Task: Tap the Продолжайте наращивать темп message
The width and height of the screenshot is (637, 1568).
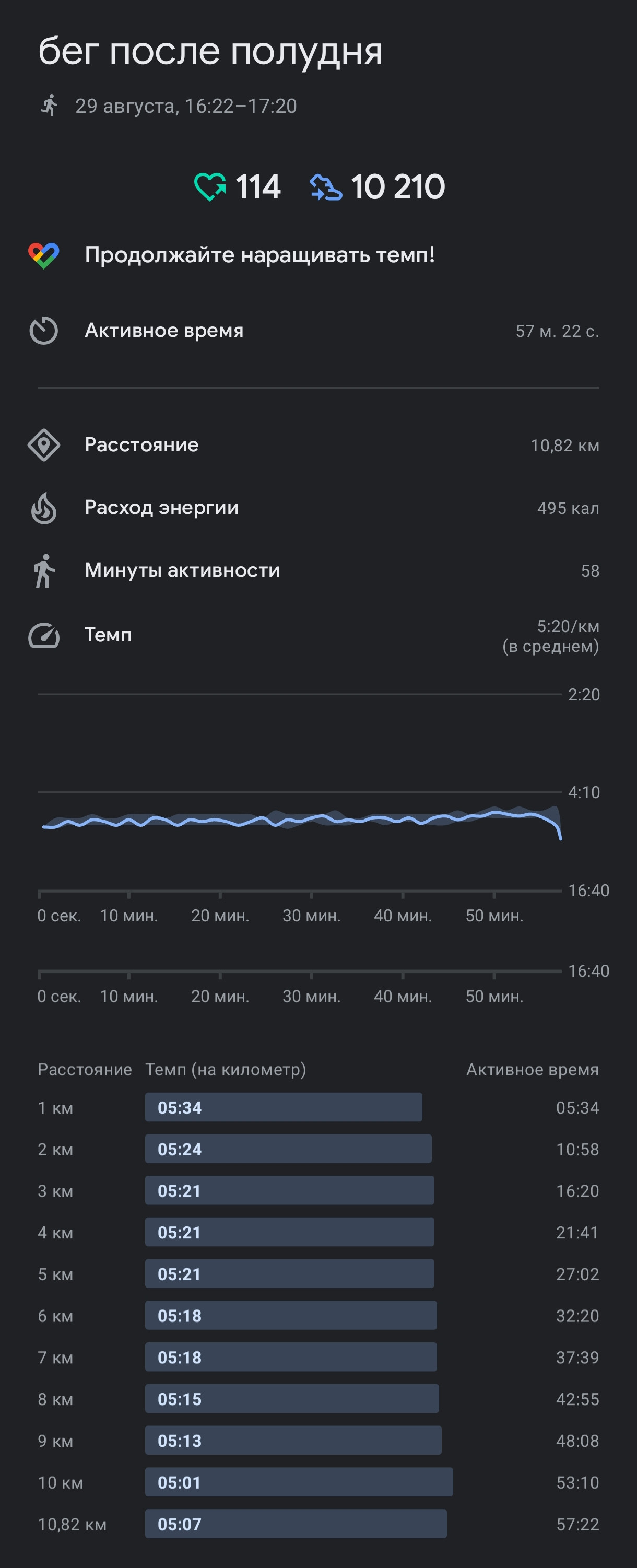Action: [x=260, y=255]
